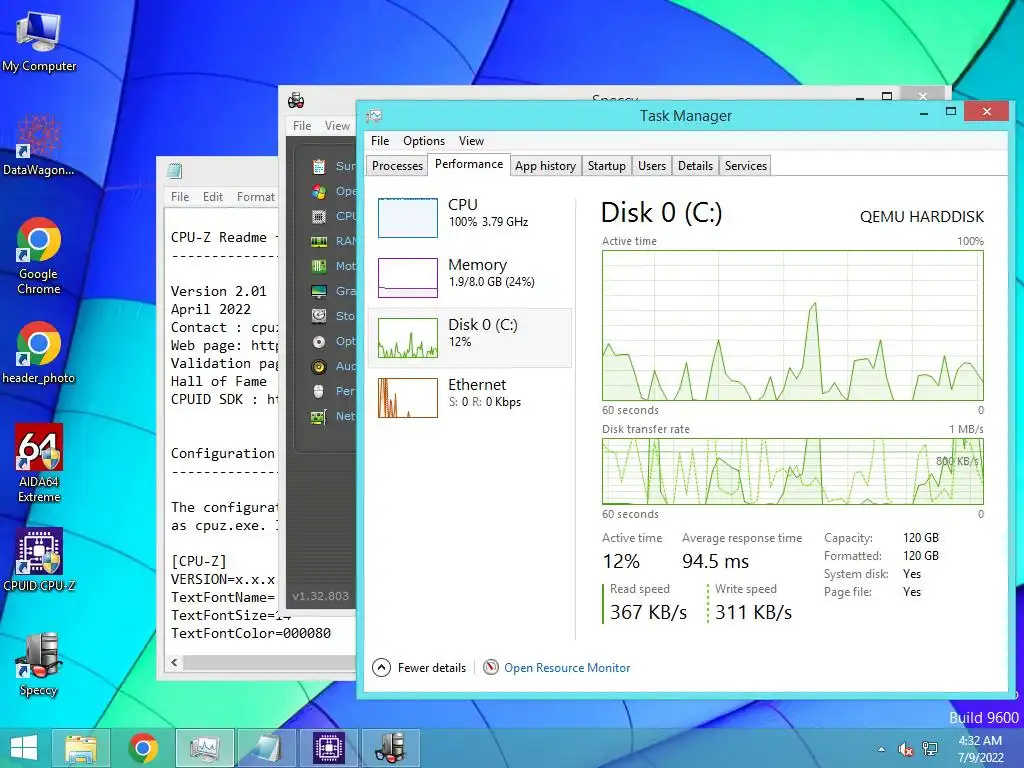Click the Motherboard icon in Speccy sidebar
Image resolution: width=1024 pixels, height=768 pixels.
pyautogui.click(x=319, y=266)
